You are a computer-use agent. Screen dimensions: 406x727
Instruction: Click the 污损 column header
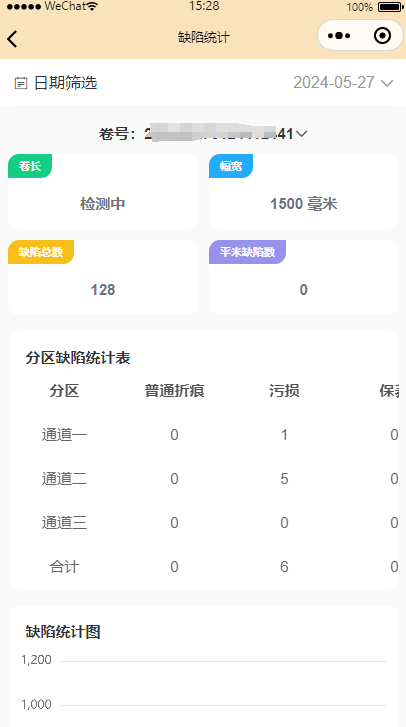[x=284, y=391]
